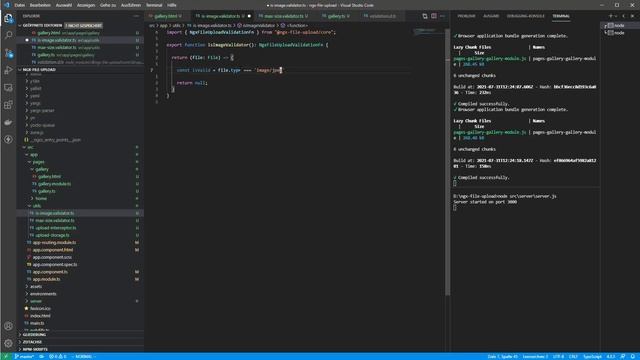Open the Bearbeiten menu

(40, 5)
